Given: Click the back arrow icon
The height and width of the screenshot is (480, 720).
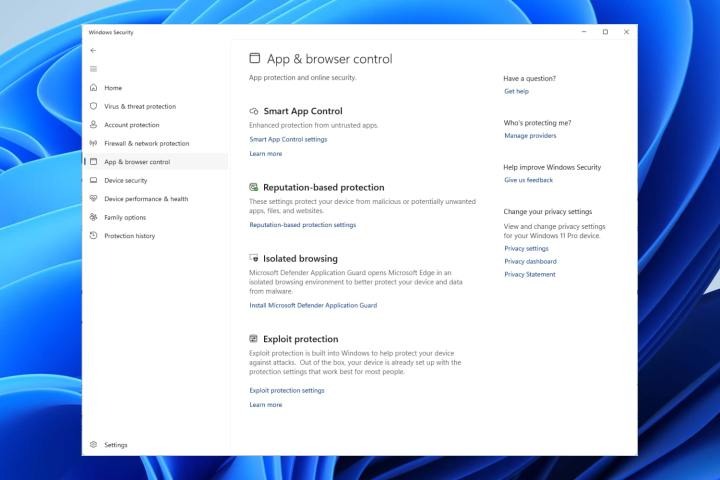Looking at the screenshot, I should tap(93, 51).
